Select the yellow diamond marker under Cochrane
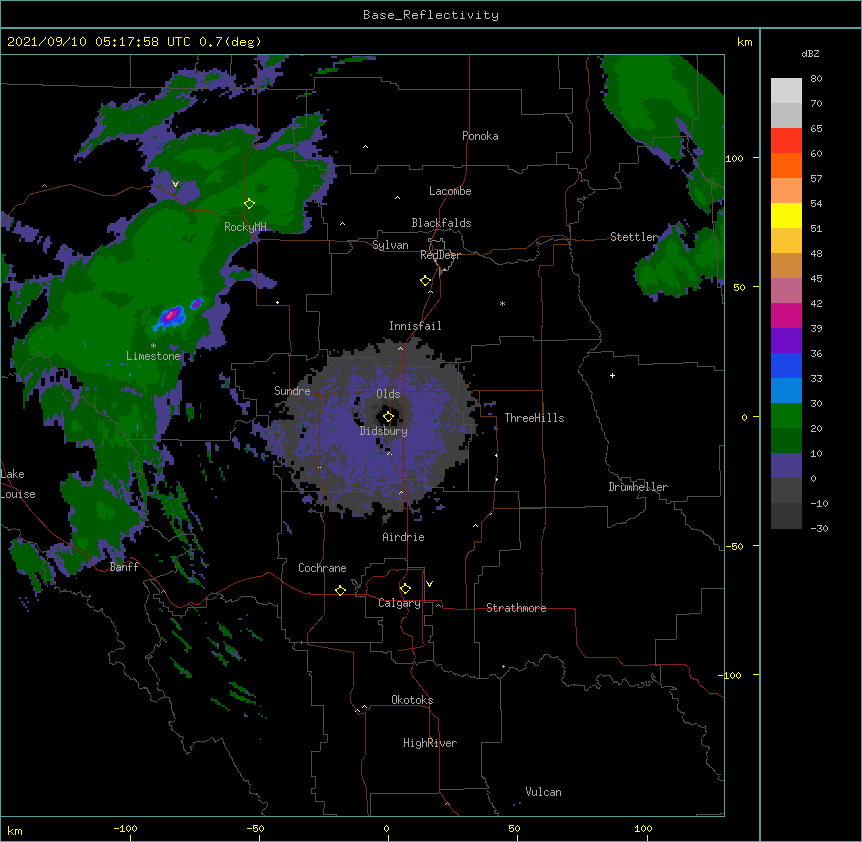 point(340,590)
